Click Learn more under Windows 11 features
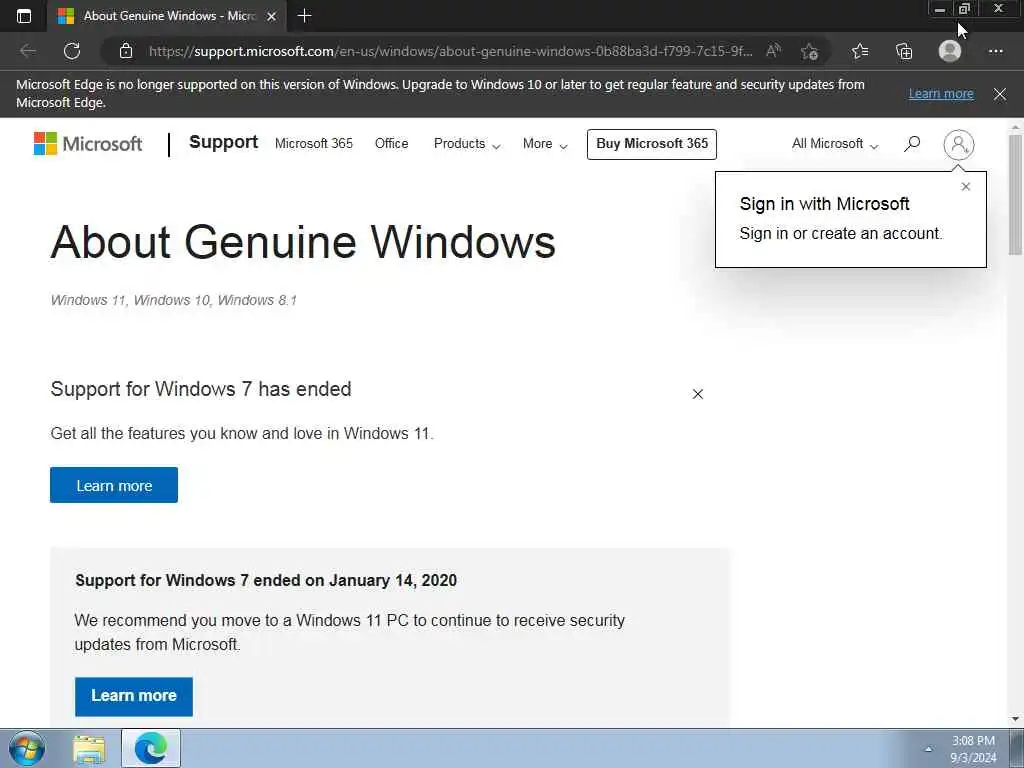Viewport: 1024px width, 768px height. [114, 485]
